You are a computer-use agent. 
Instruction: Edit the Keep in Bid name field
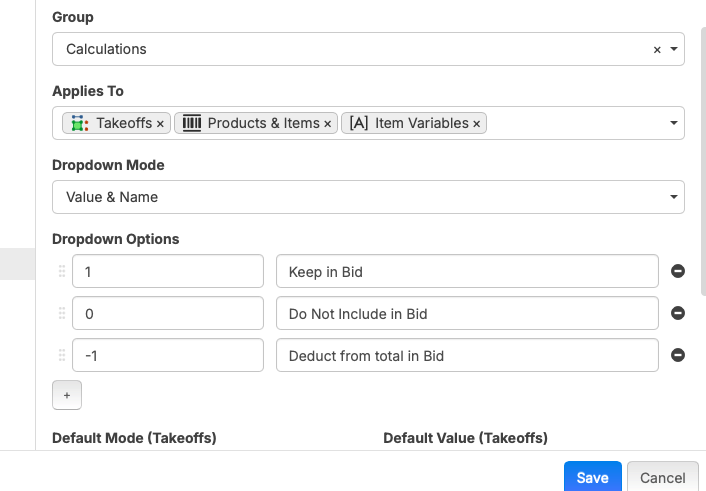(x=467, y=271)
